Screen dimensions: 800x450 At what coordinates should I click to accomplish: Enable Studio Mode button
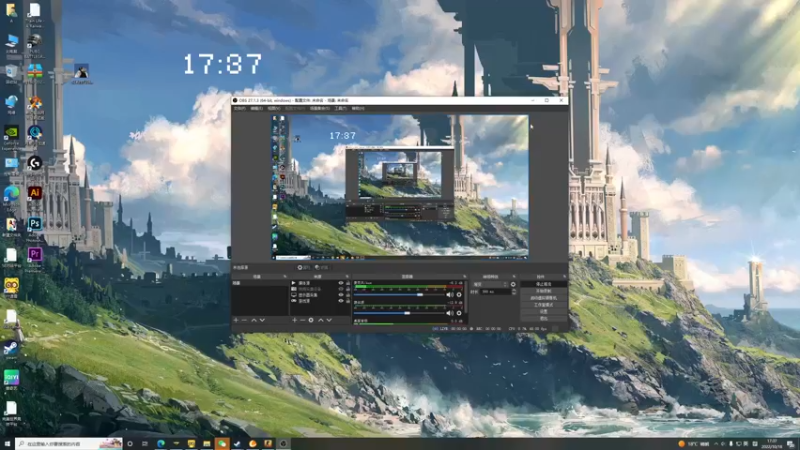544,305
